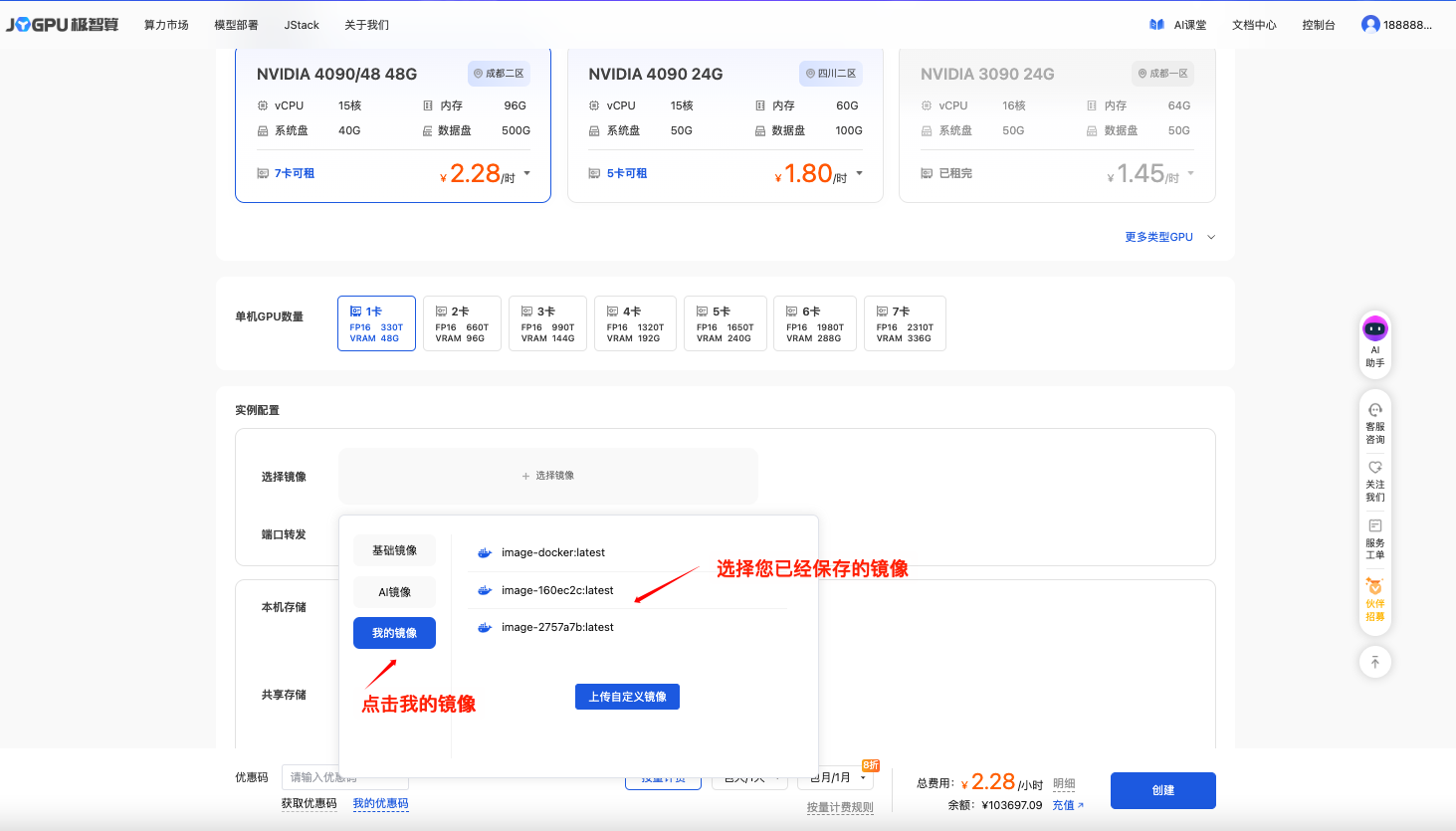The width and height of the screenshot is (1456, 831).
Task: Expand the 更多类型GPU list
Action: (x=1169, y=237)
